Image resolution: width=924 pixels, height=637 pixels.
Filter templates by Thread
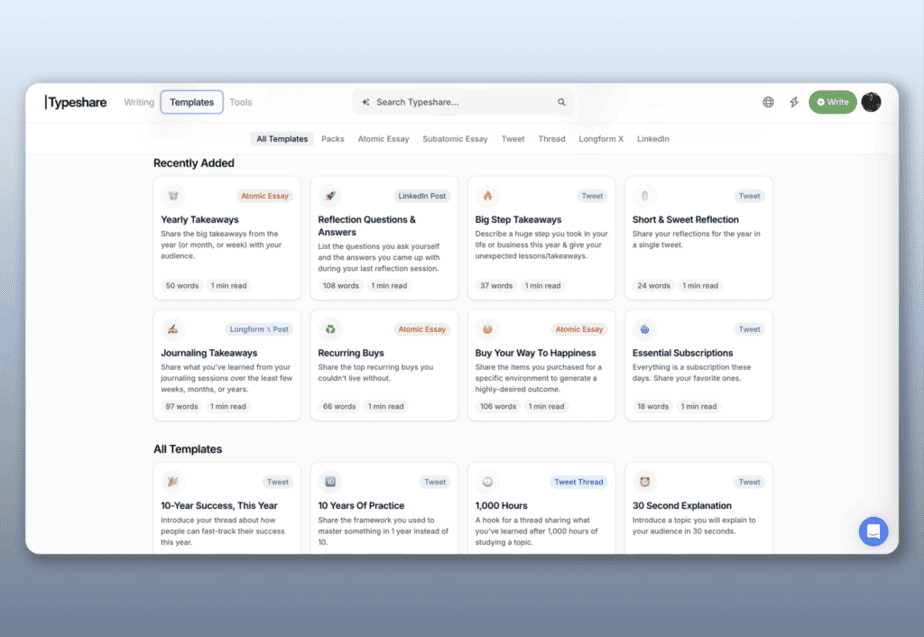tap(552, 138)
